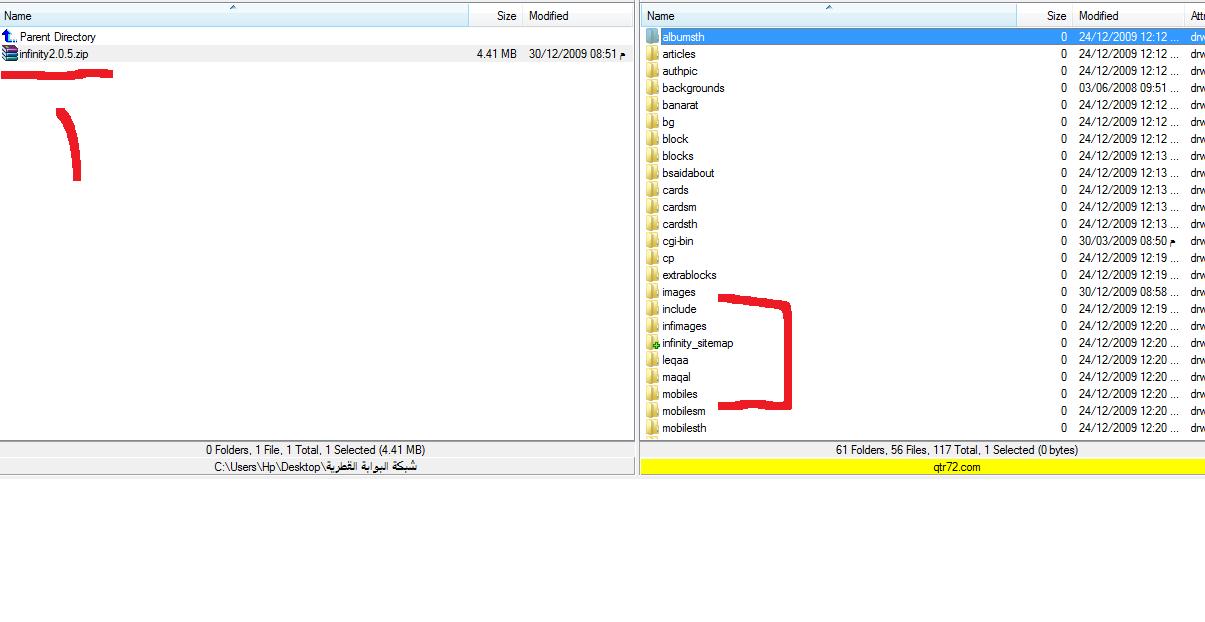Sort local files by Name column

click(x=233, y=16)
